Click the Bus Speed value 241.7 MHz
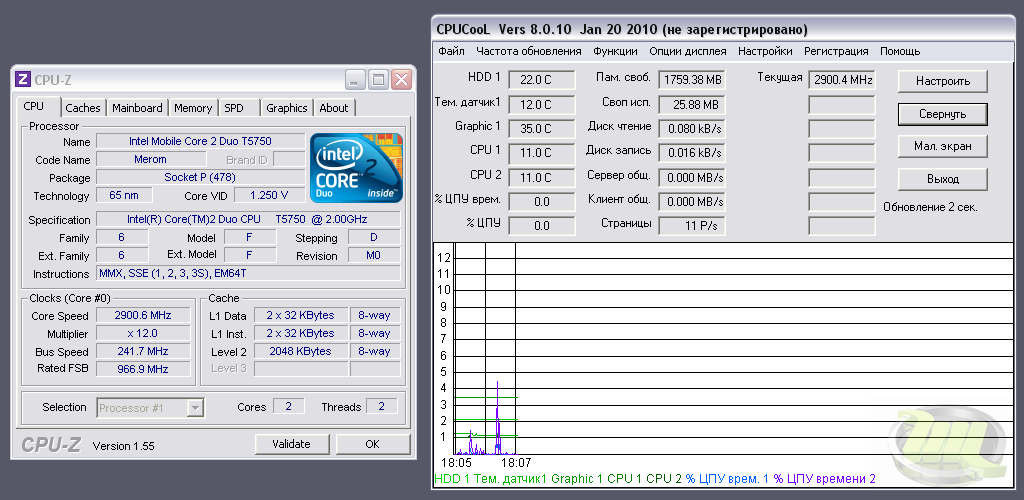Image resolution: width=1024 pixels, height=500 pixels. pos(143,351)
